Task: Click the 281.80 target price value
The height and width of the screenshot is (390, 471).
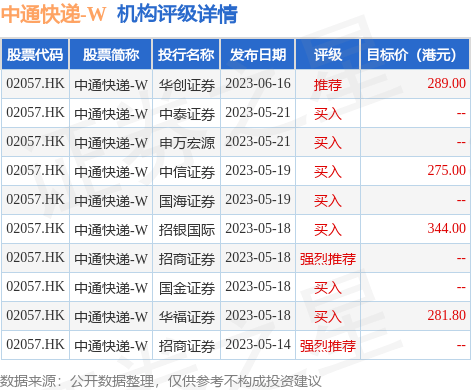Action: click(446, 315)
